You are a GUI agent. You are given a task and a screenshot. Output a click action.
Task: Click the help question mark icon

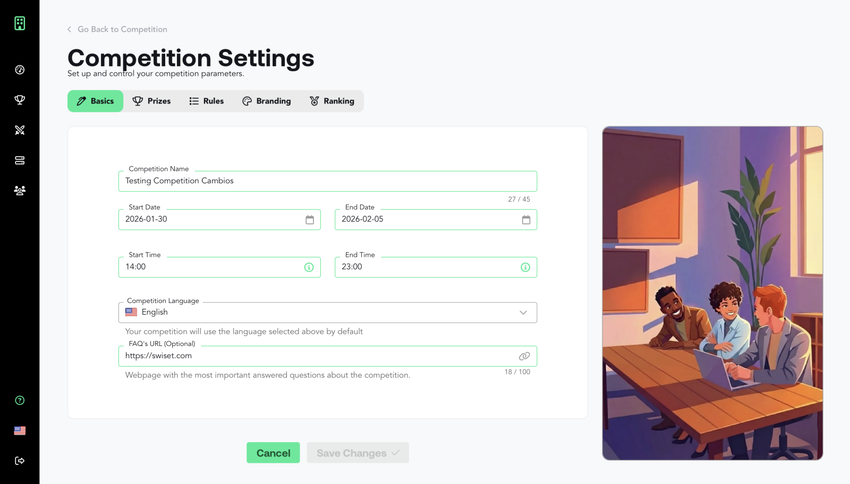point(20,400)
